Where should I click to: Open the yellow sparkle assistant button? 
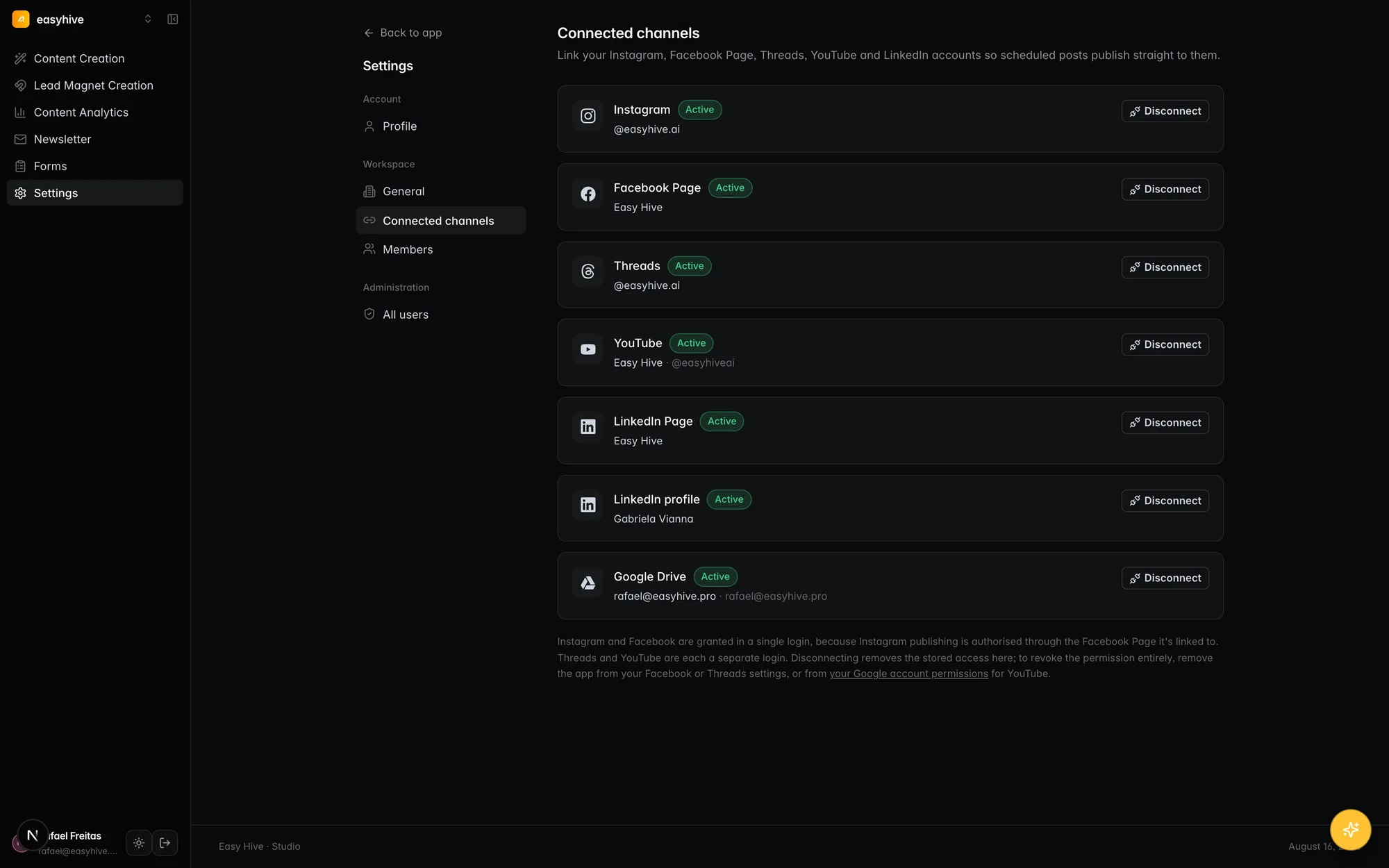(1350, 829)
